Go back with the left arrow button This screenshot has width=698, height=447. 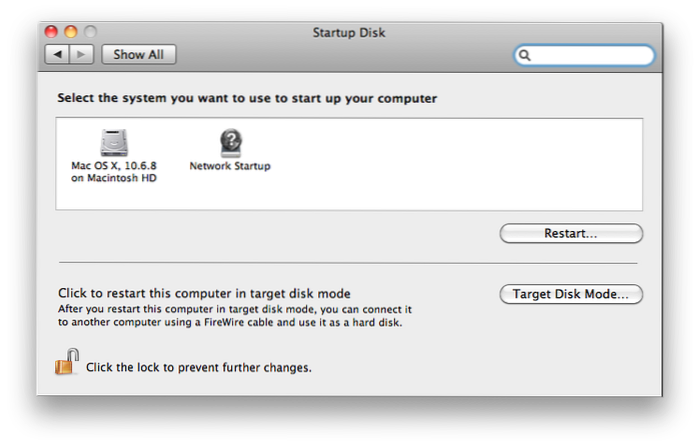pyautogui.click(x=58, y=54)
